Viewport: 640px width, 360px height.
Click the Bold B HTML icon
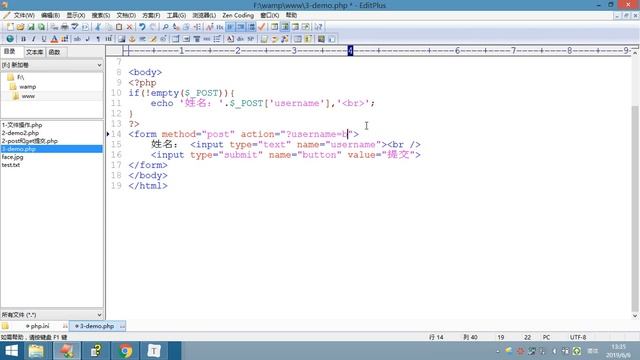tap(23, 39)
